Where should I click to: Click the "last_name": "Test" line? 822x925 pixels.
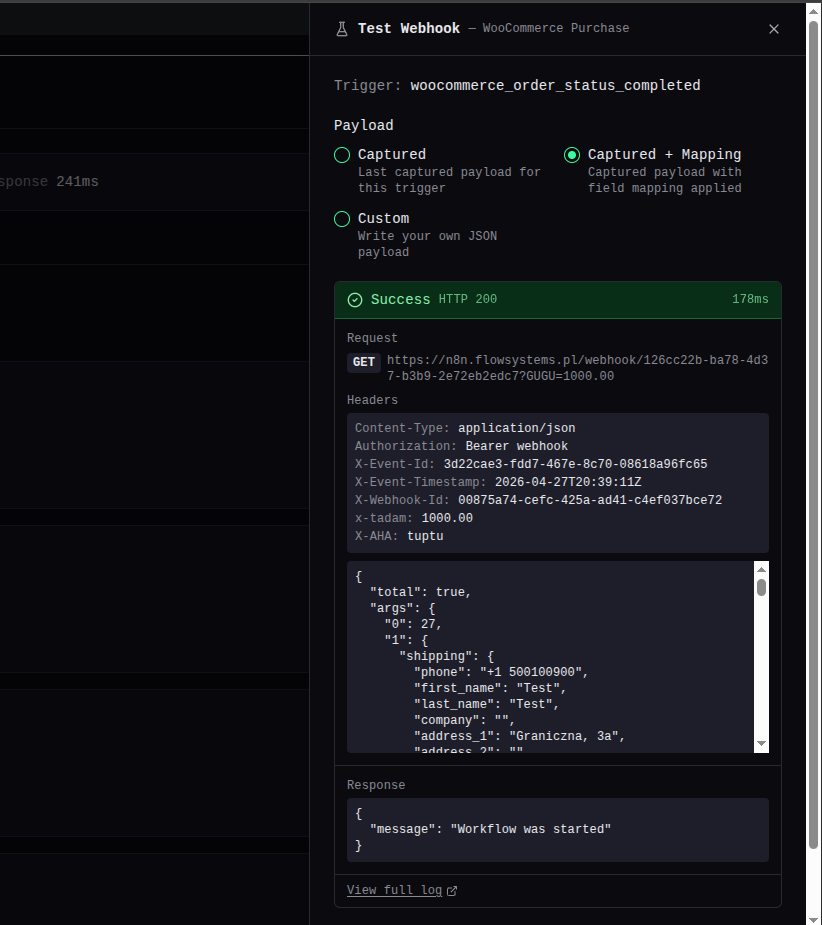click(486, 704)
